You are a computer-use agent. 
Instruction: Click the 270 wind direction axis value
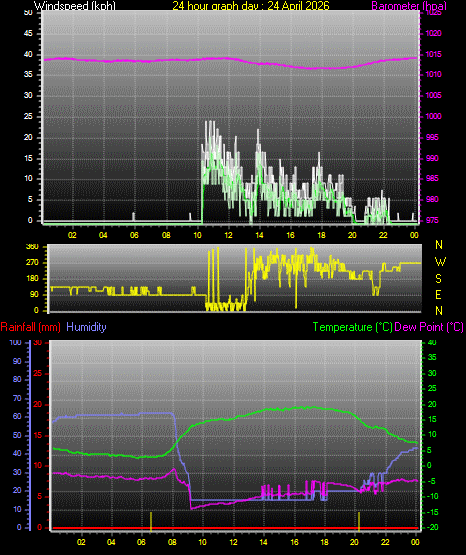pos(33,263)
